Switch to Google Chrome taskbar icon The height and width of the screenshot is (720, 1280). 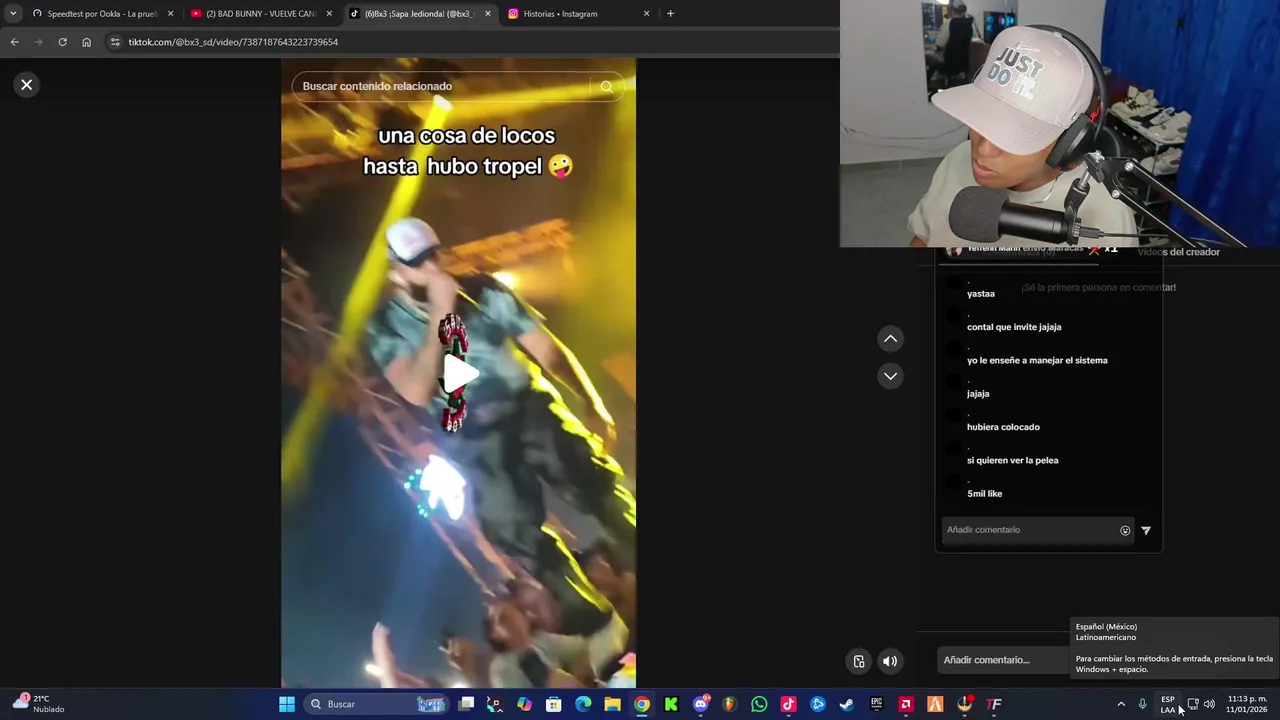point(642,704)
